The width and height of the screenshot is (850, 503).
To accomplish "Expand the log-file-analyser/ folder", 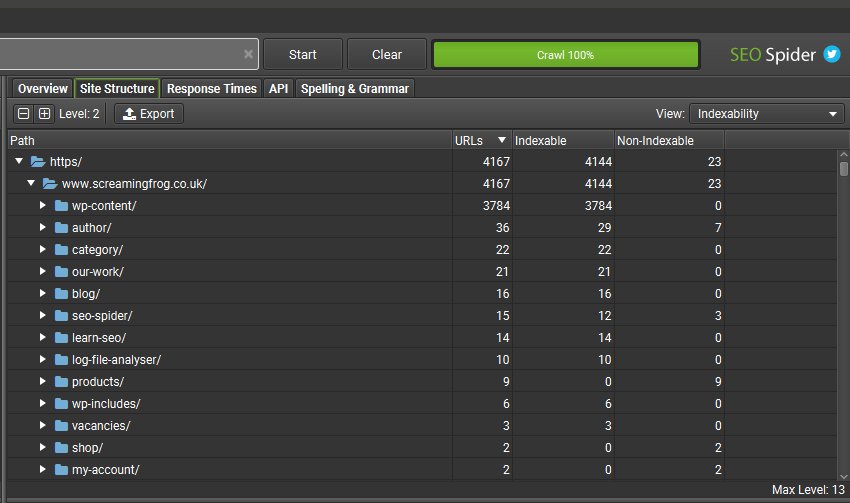I will pyautogui.click(x=42, y=359).
